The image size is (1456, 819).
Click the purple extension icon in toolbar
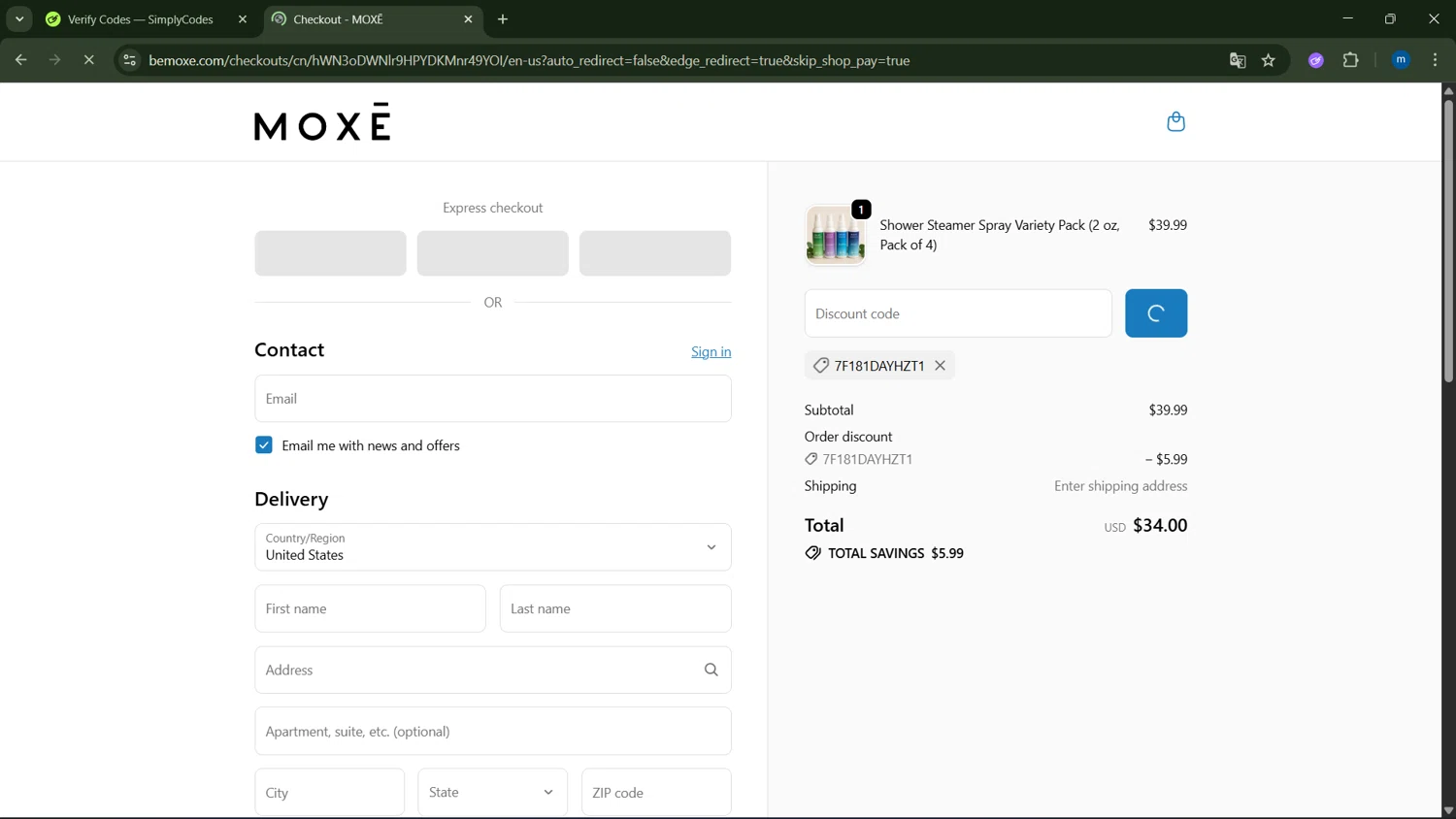click(1315, 60)
